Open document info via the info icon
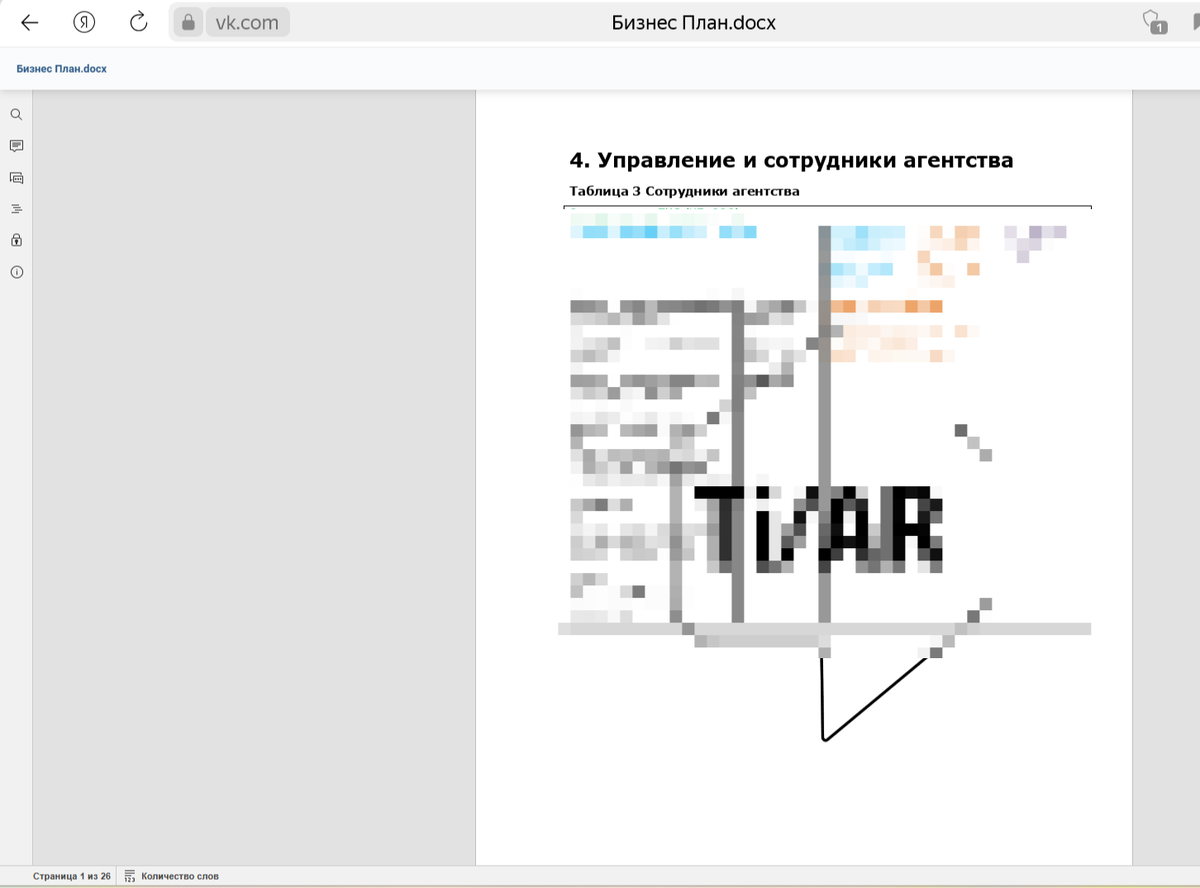Screen dimensions: 1200x888 tap(16, 271)
